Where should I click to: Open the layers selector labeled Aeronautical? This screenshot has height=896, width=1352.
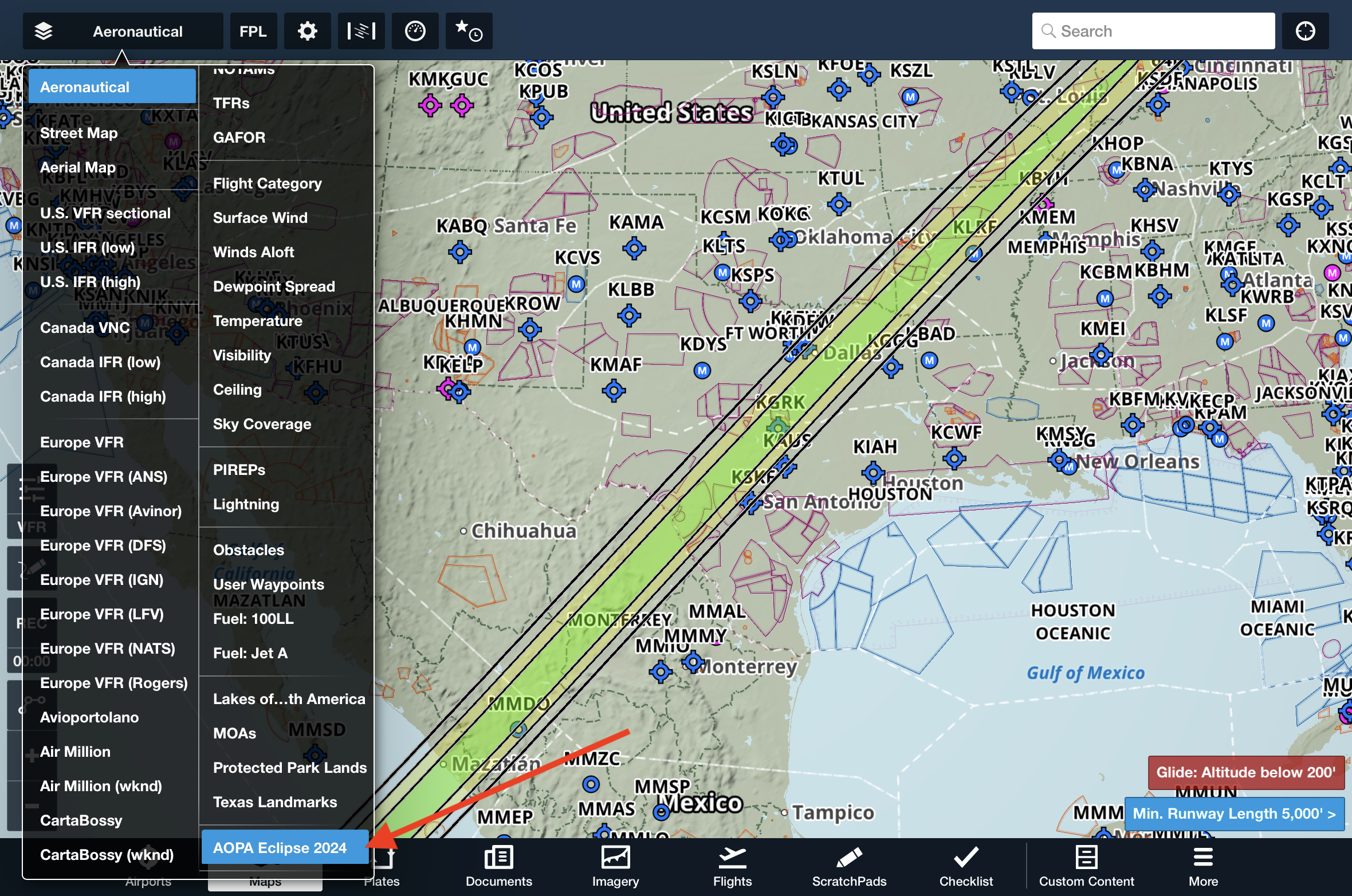pos(123,31)
